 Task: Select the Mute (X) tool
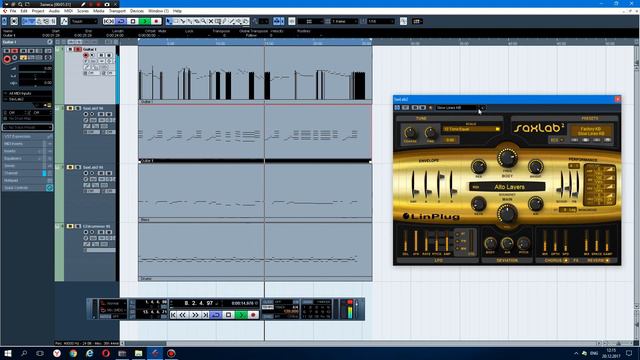(x=211, y=21)
